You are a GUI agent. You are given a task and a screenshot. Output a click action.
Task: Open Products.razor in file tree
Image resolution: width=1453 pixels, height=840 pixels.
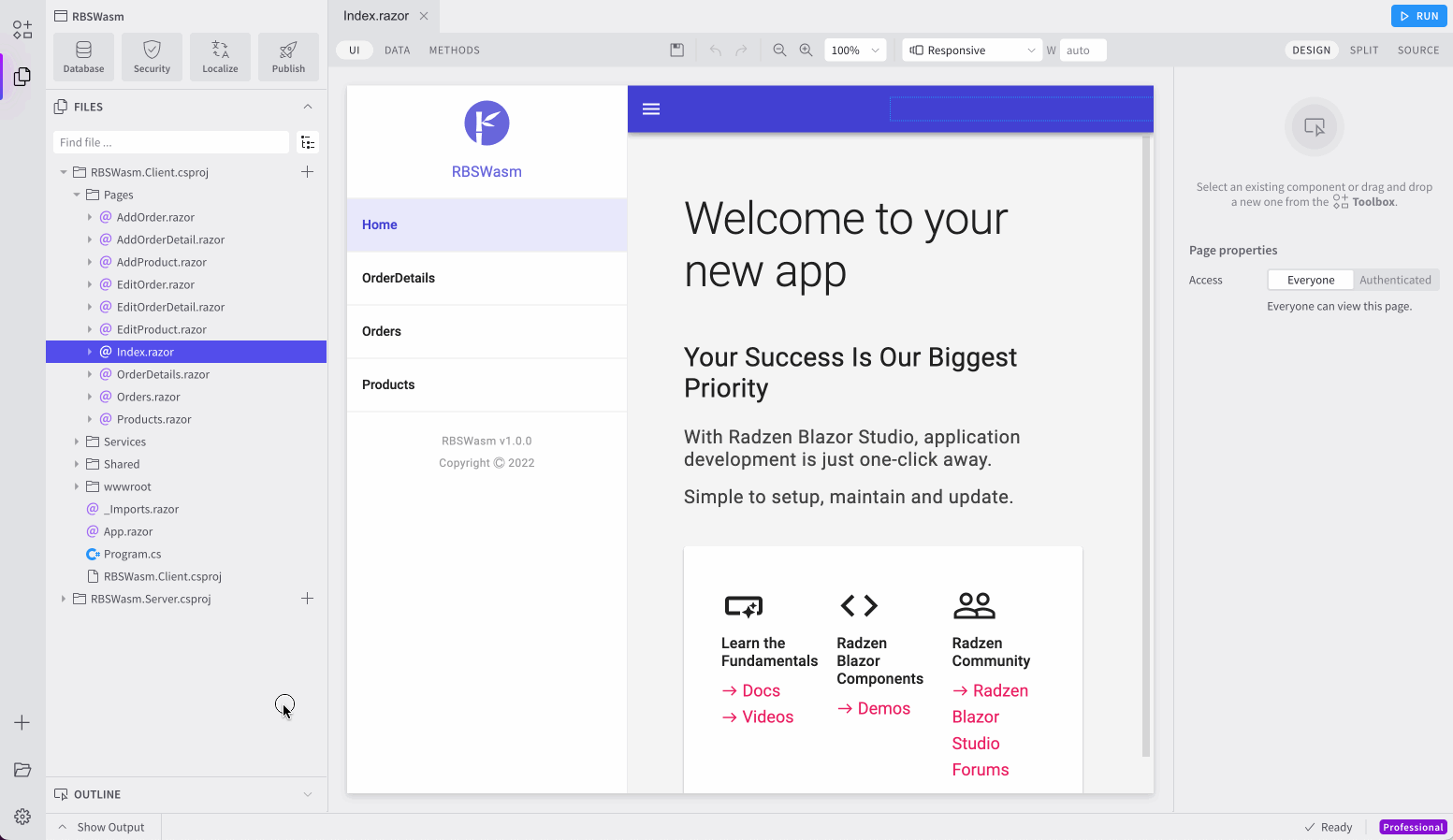[x=153, y=419]
